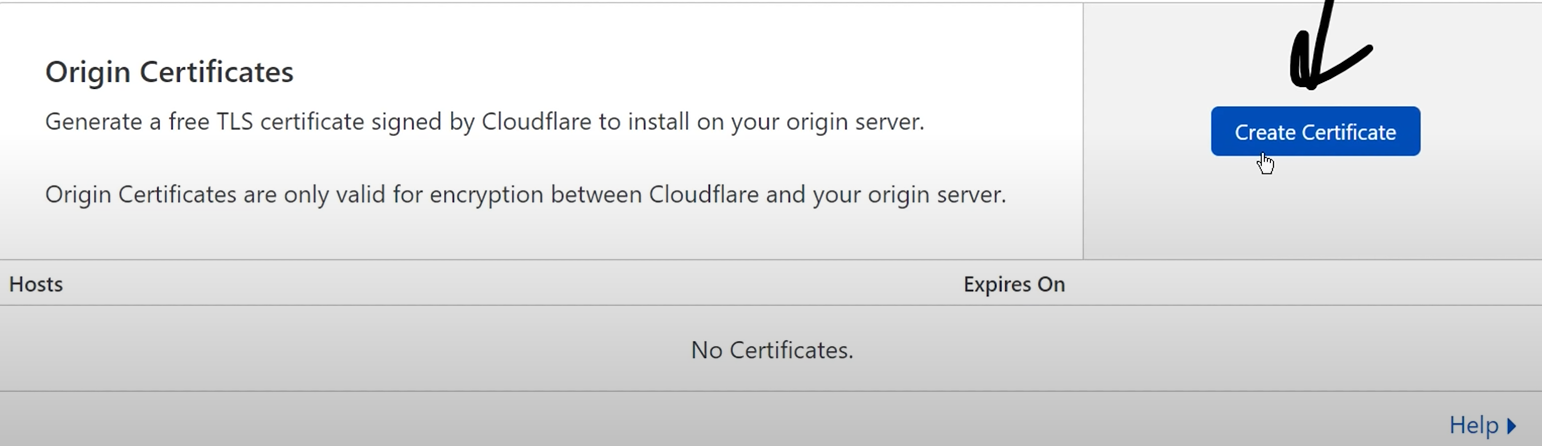Image resolution: width=1542 pixels, height=446 pixels.
Task: Click the blank area right of Expires On
Action: [x=1300, y=284]
